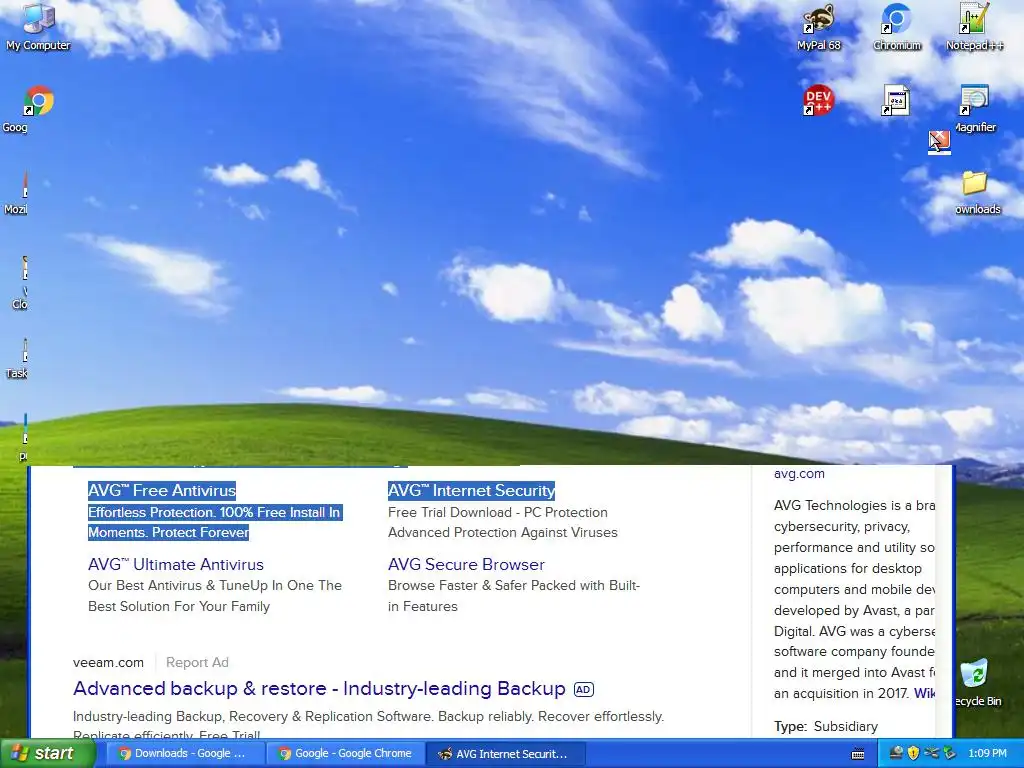Image resolution: width=1024 pixels, height=768 pixels.
Task: Click the safely remove hardware tray icon
Action: (x=949, y=754)
